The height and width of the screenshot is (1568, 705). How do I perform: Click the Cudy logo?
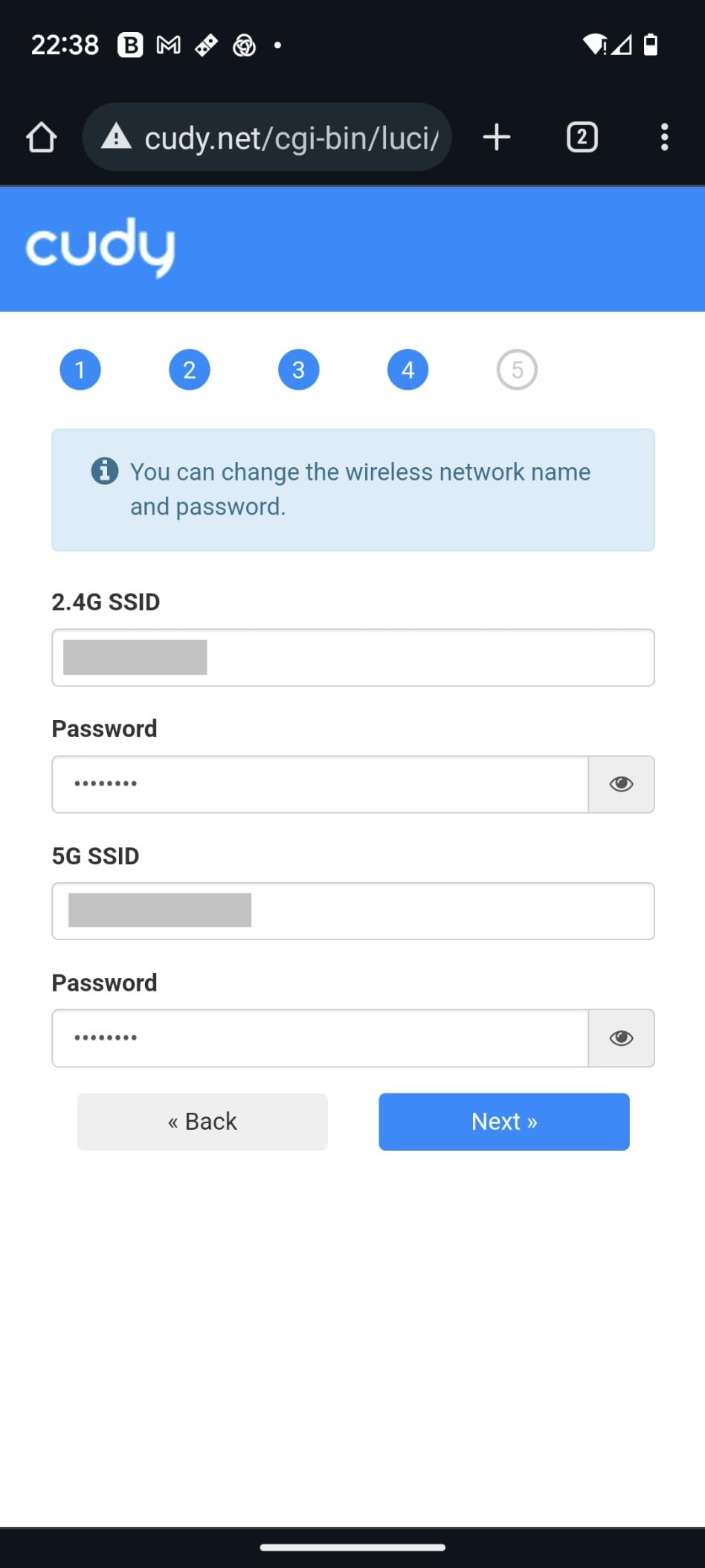coord(100,248)
